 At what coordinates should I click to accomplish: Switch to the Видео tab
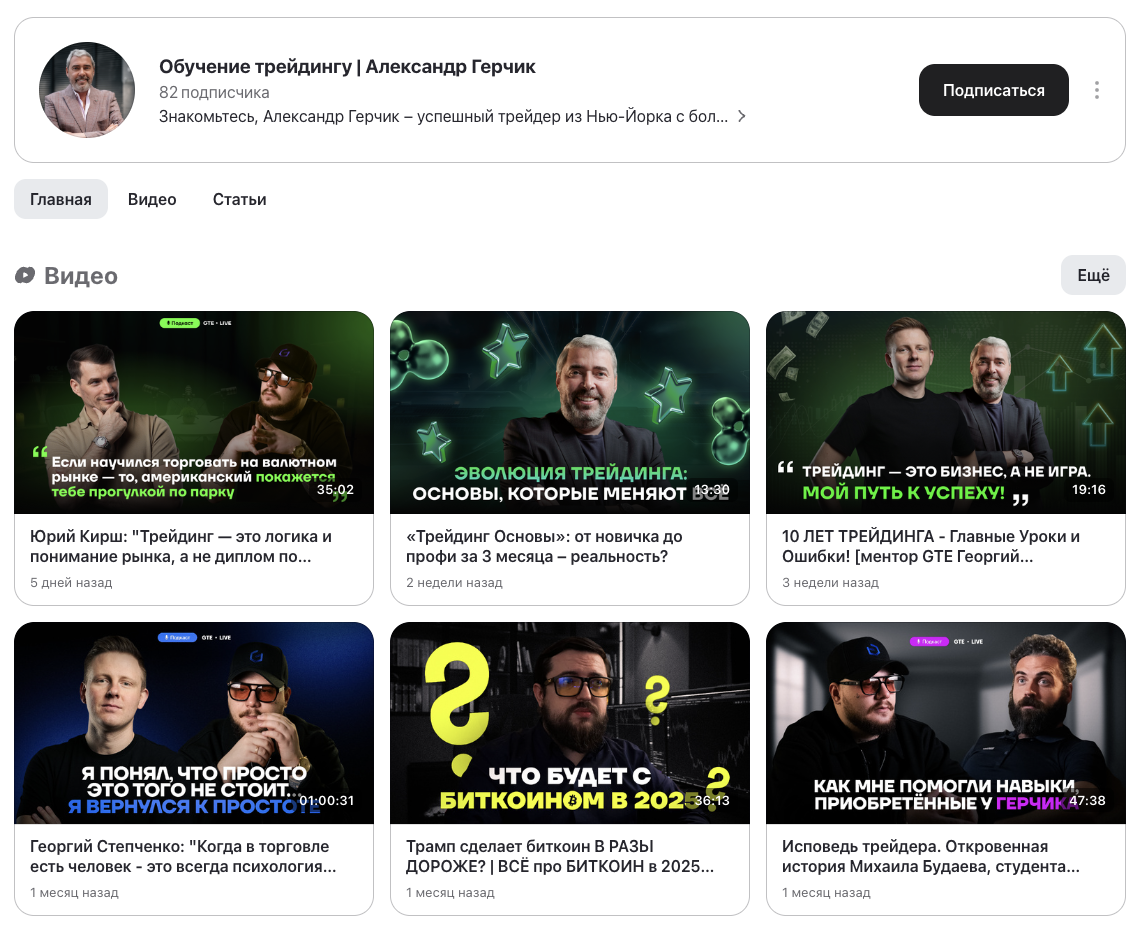[x=152, y=199]
